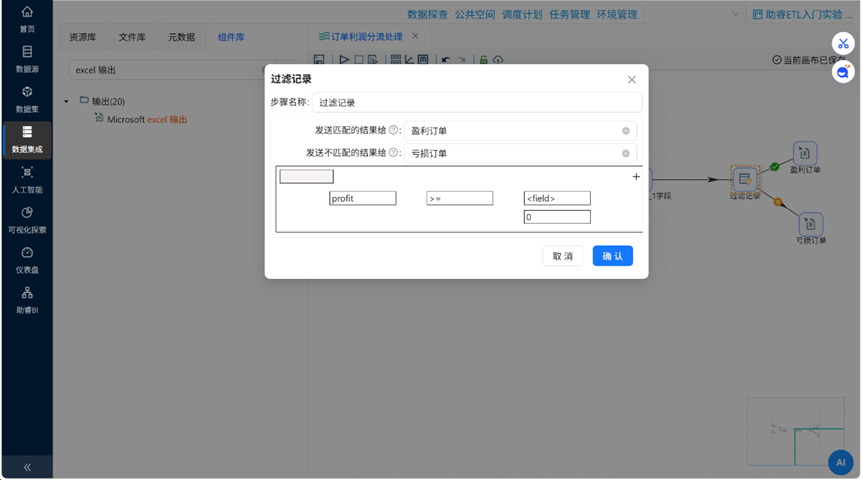
Task: Click the >= operator box
Action: point(460,198)
